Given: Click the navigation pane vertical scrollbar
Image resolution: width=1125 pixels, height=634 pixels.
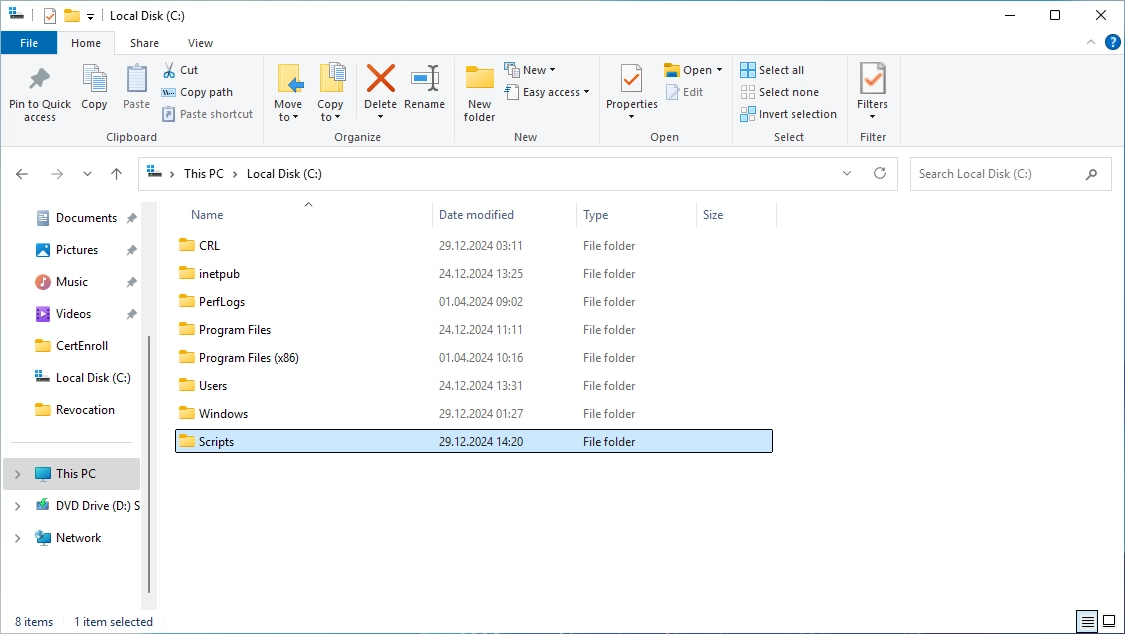Looking at the screenshot, I should pos(149,463).
